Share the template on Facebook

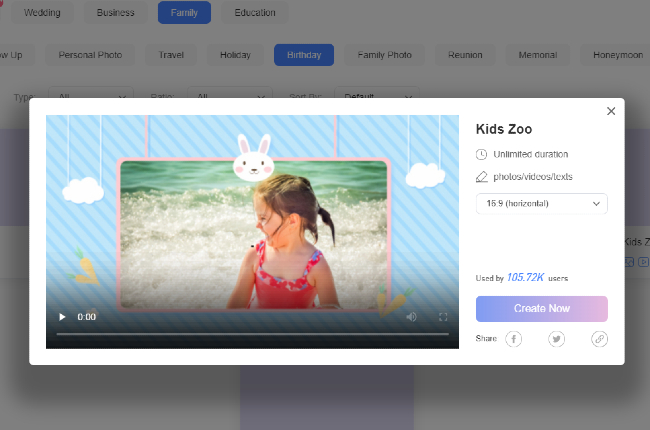pos(513,339)
